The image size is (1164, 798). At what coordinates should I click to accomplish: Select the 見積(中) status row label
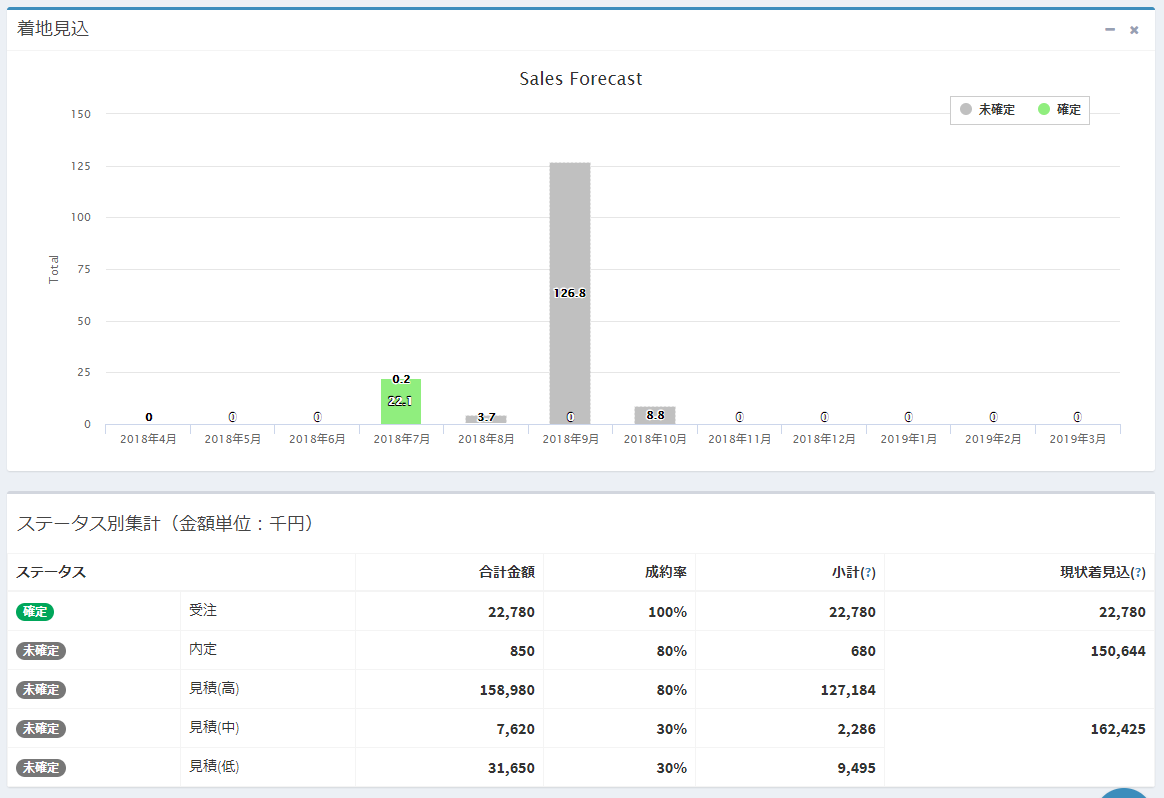214,727
